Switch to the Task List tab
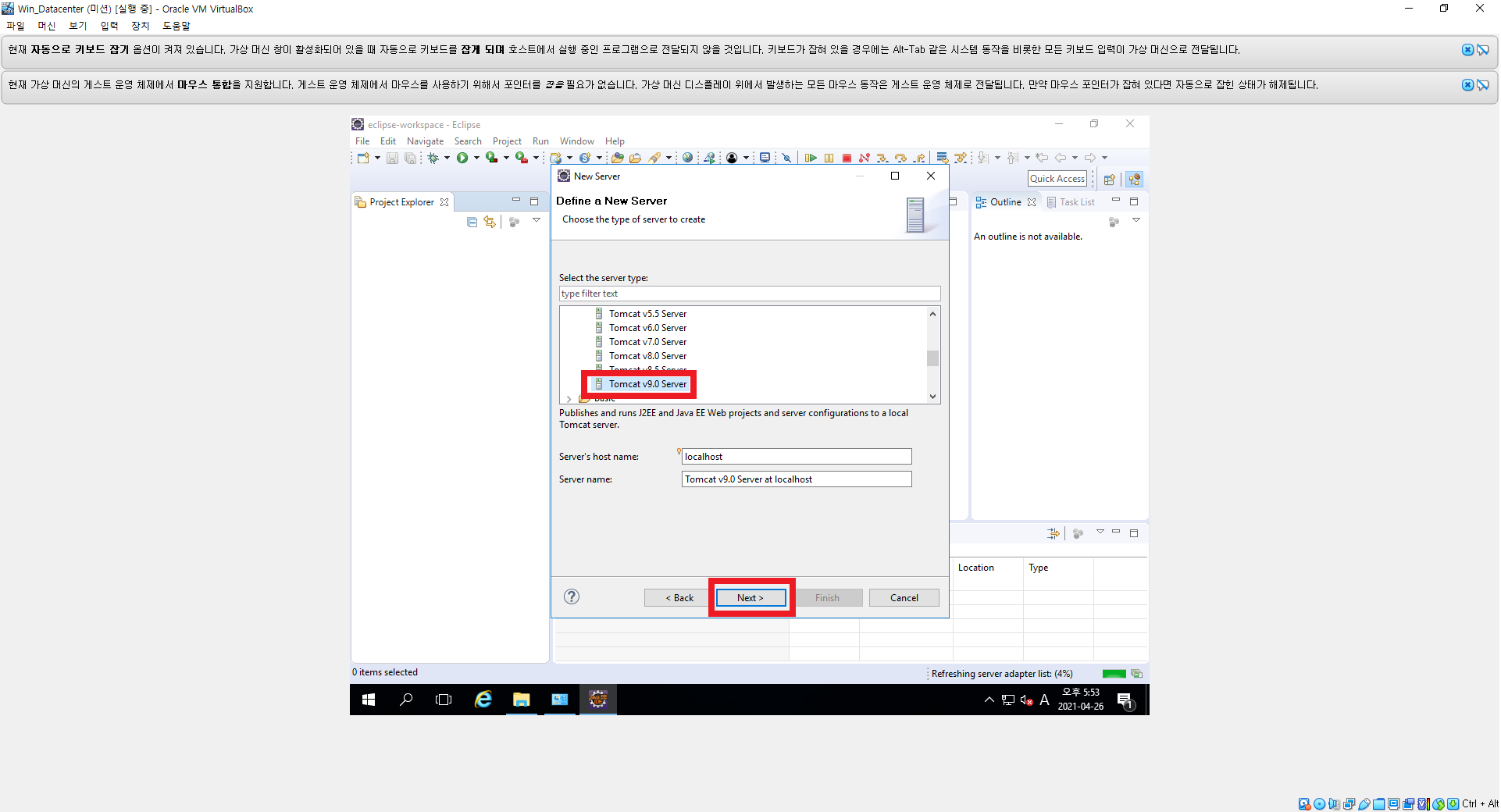This screenshot has width=1501, height=812. click(1071, 202)
